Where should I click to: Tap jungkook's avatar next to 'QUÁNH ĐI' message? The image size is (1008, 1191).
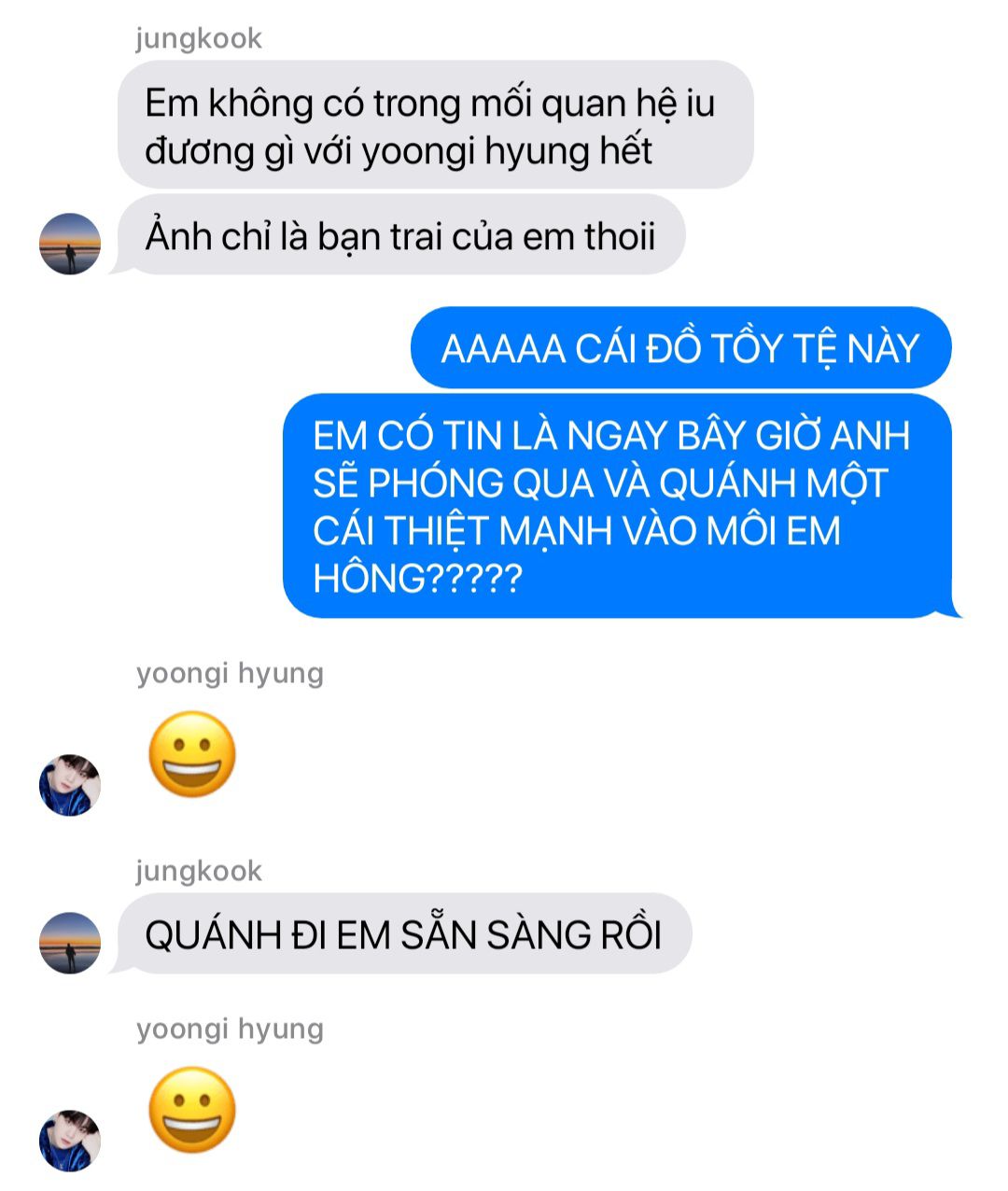(x=70, y=943)
